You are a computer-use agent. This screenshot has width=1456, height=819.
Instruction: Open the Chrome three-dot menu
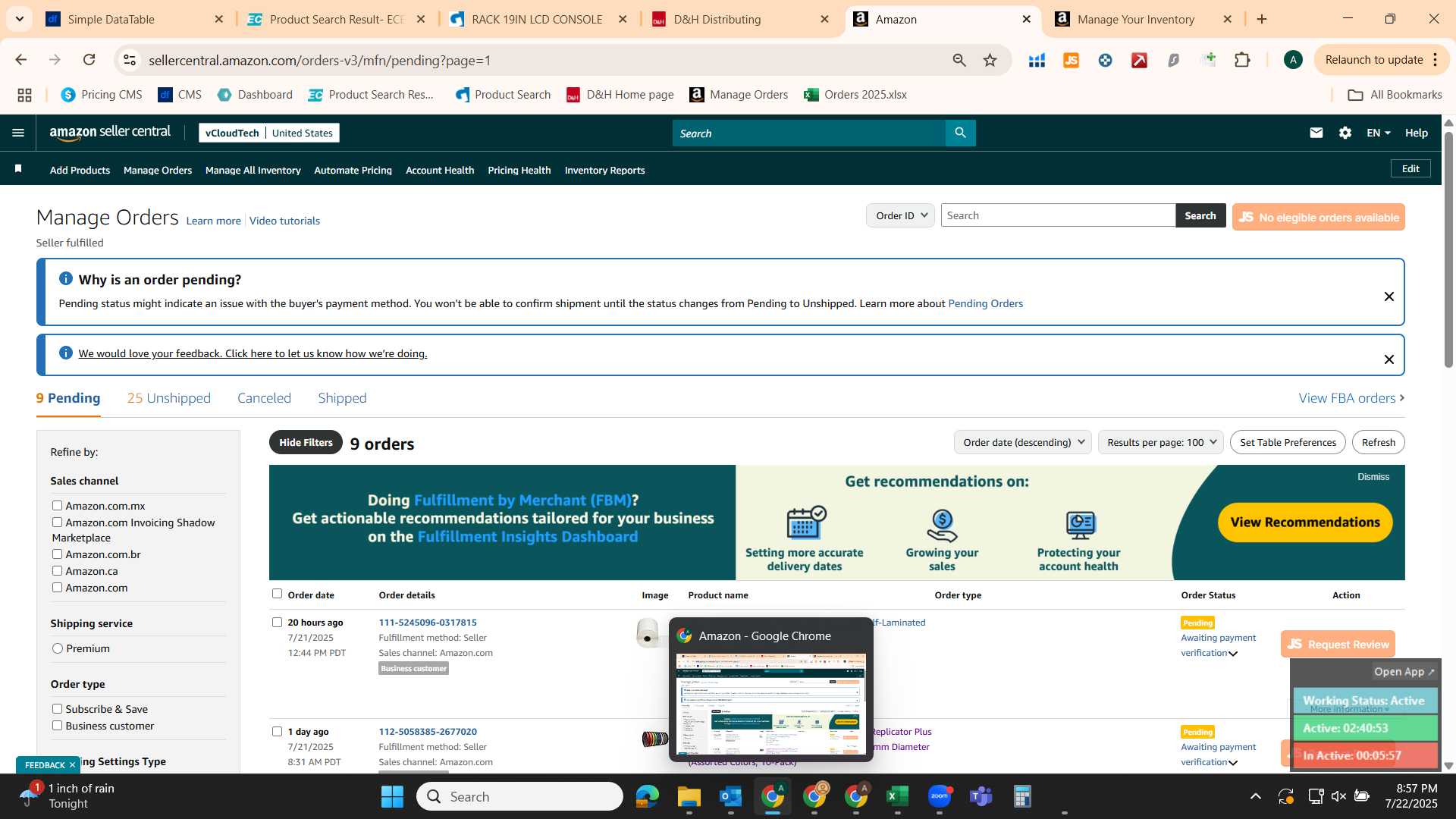click(1435, 60)
